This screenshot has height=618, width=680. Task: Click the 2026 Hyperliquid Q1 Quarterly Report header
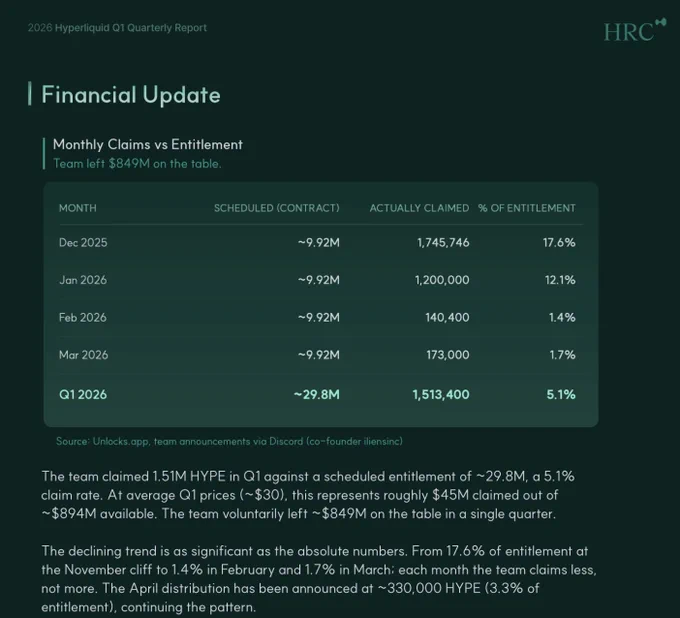click(x=117, y=28)
